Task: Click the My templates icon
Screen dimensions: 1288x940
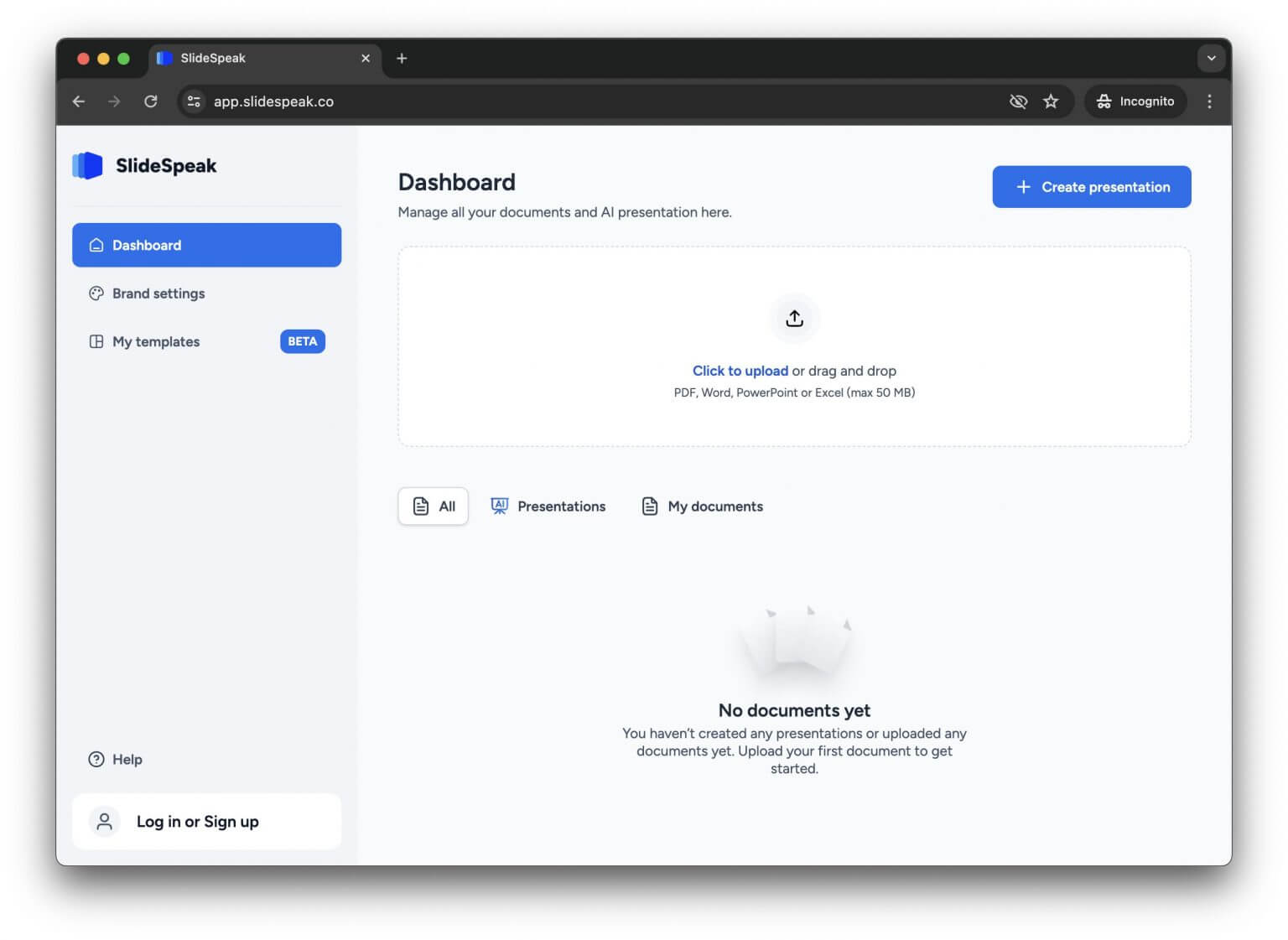Action: pyautogui.click(x=96, y=341)
